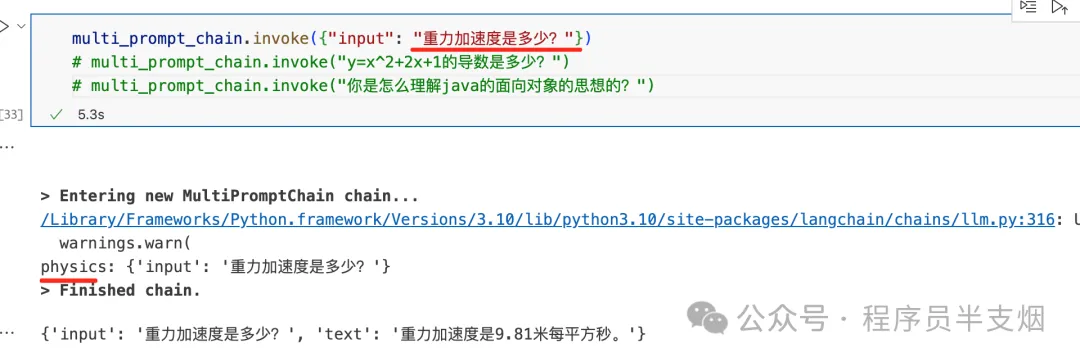Click the green success checkmark icon
This screenshot has width=1080, height=362.
56,115
